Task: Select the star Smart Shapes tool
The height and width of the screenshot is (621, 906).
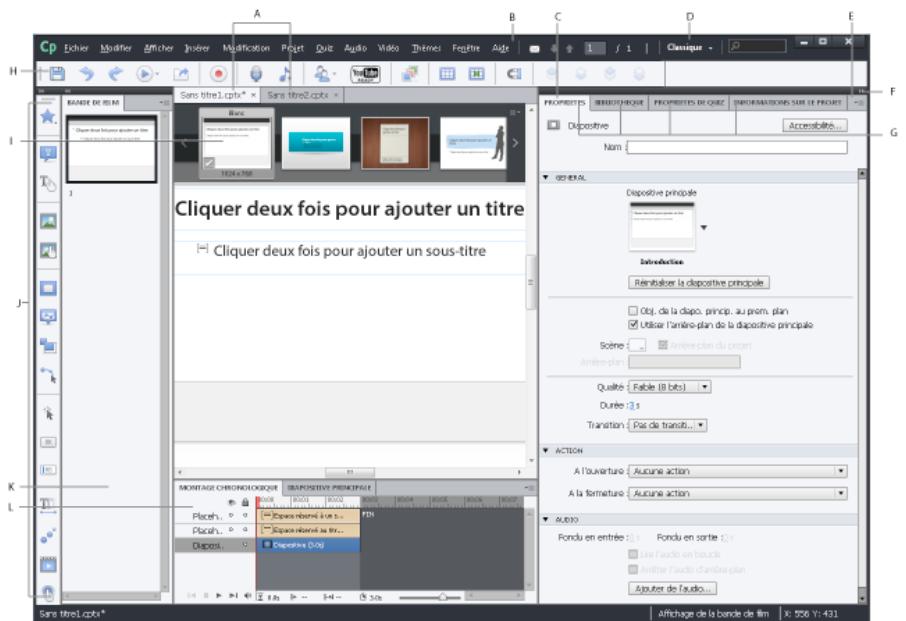Action: (x=48, y=117)
